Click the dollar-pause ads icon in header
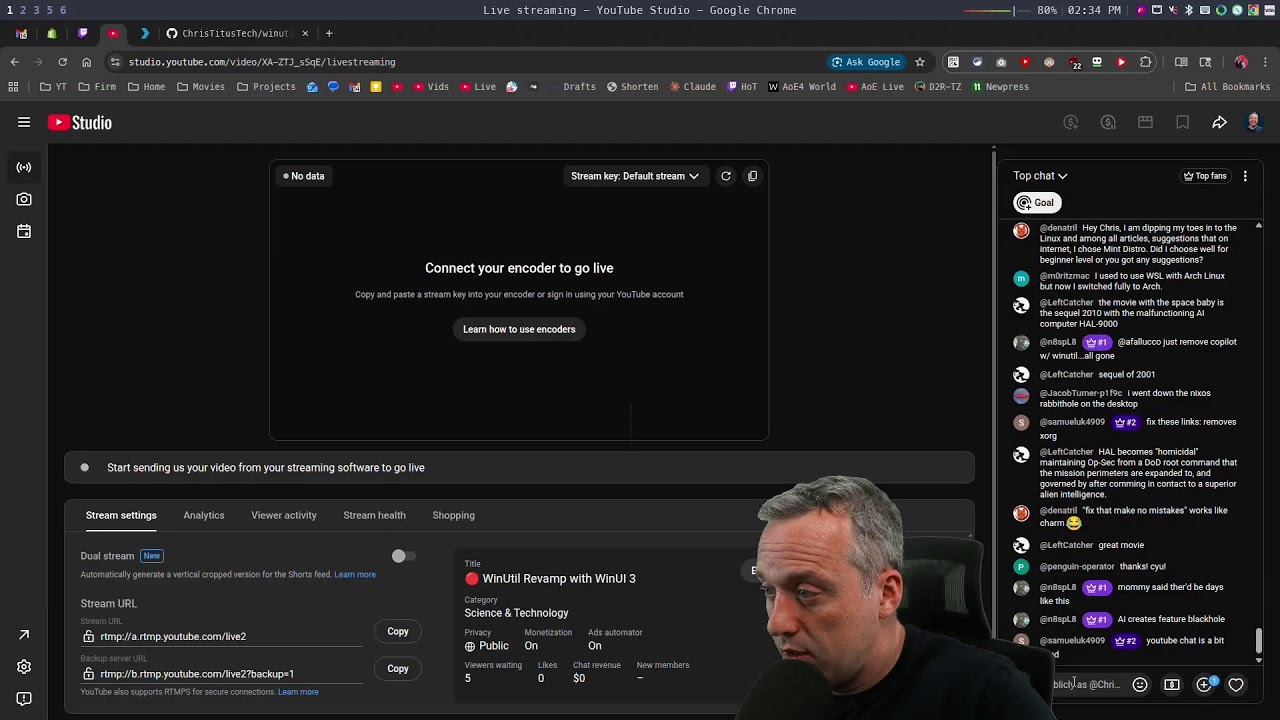The height and width of the screenshot is (720, 1280). (1108, 122)
